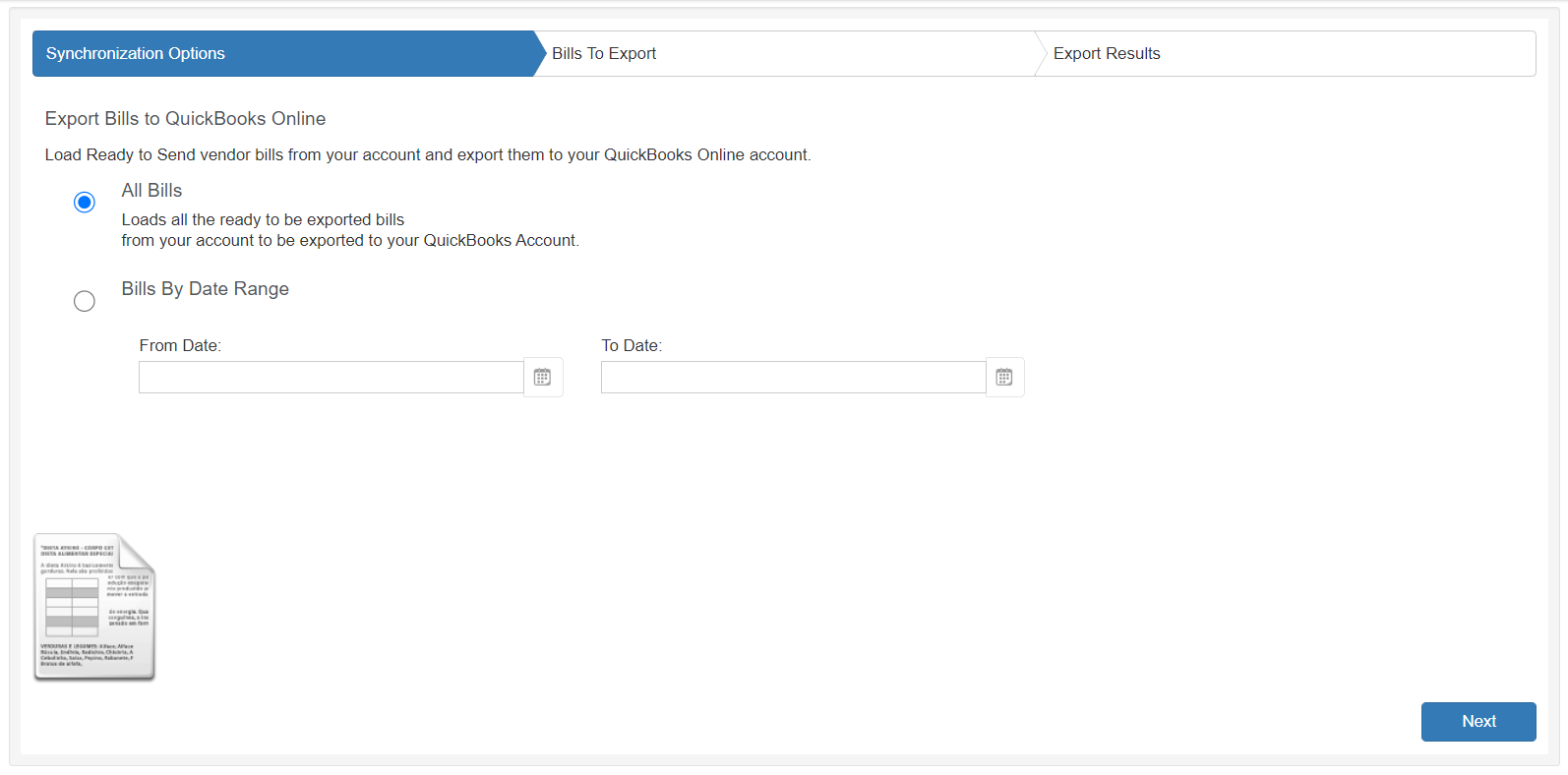Open the To Date calendar picker
The height and width of the screenshot is (775, 1568).
point(1004,378)
